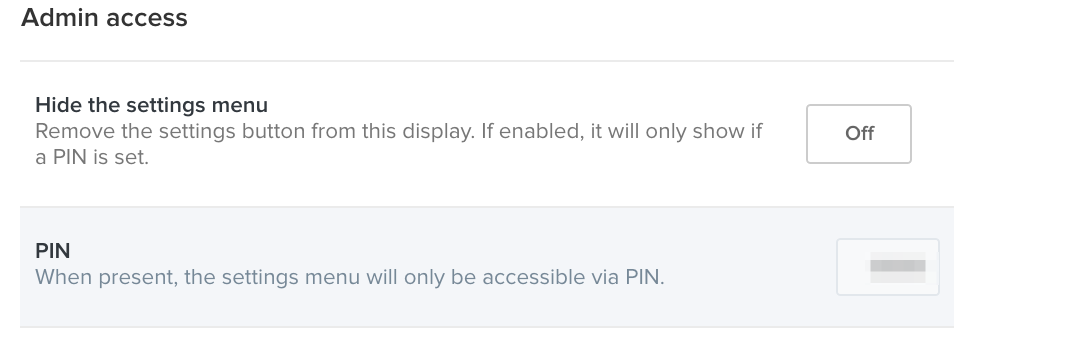This screenshot has height=362, width=1080.
Task: Select the Hide the settings menu row
Action: pyautogui.click(x=487, y=134)
